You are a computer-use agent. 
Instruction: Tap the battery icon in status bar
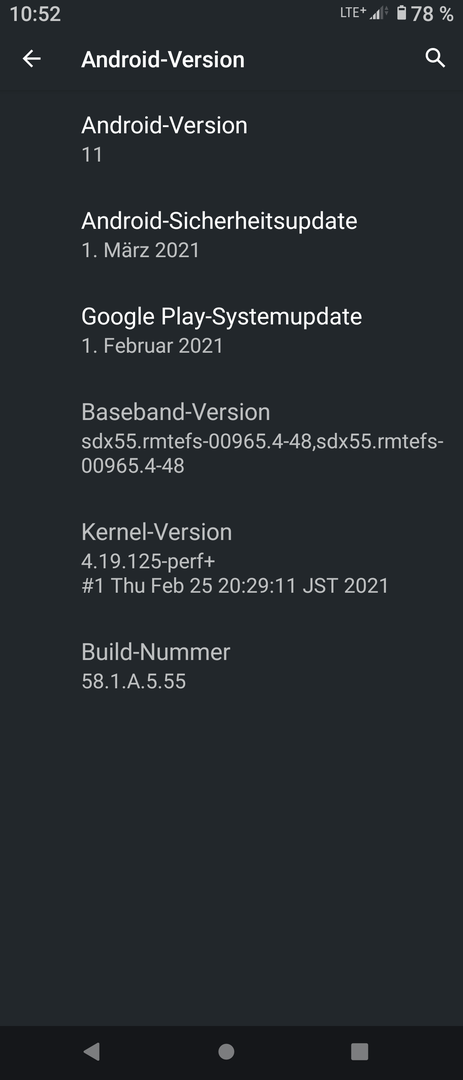tap(401, 13)
